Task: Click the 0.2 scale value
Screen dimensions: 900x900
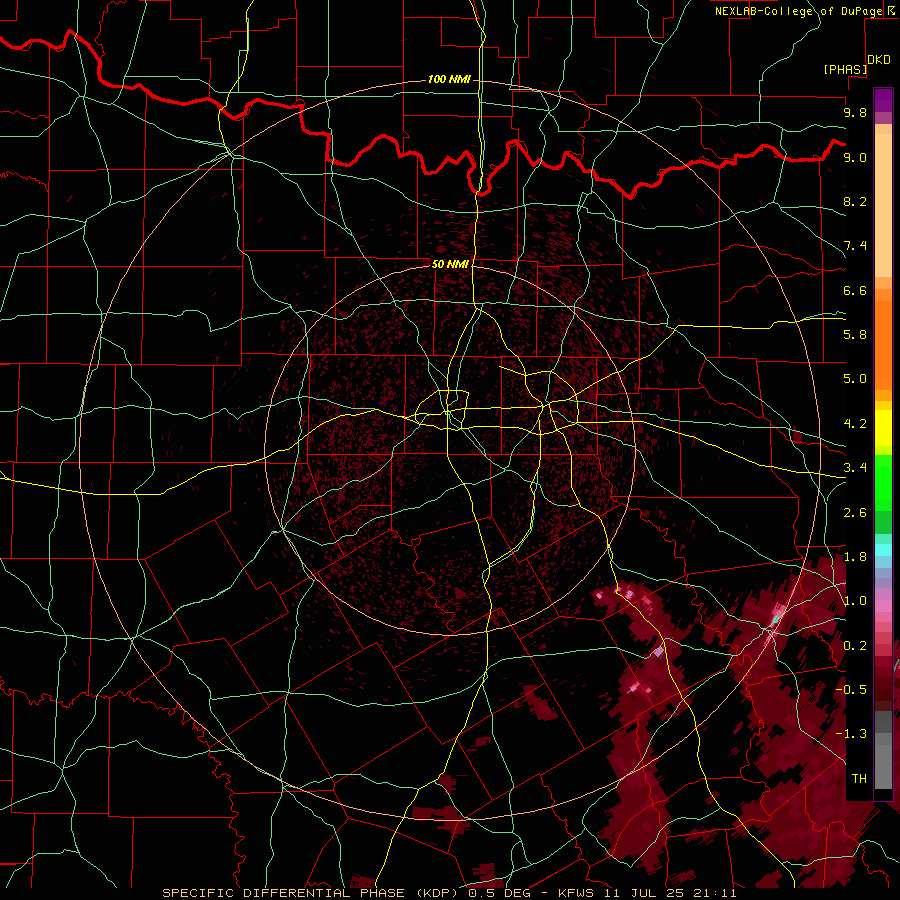Action: click(855, 646)
